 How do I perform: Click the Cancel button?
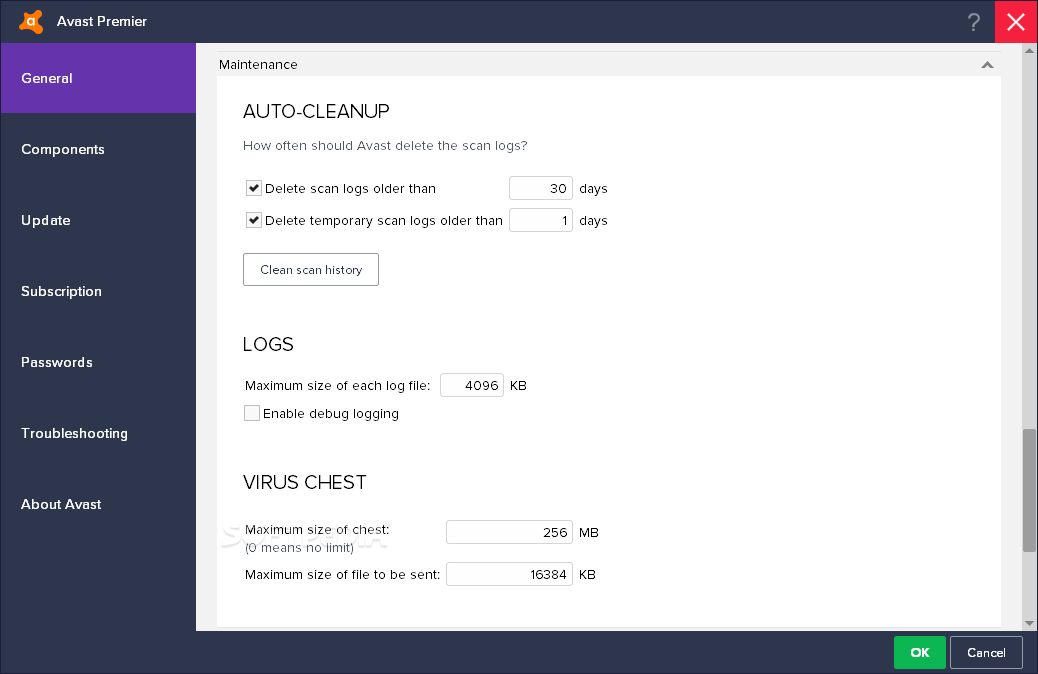986,652
